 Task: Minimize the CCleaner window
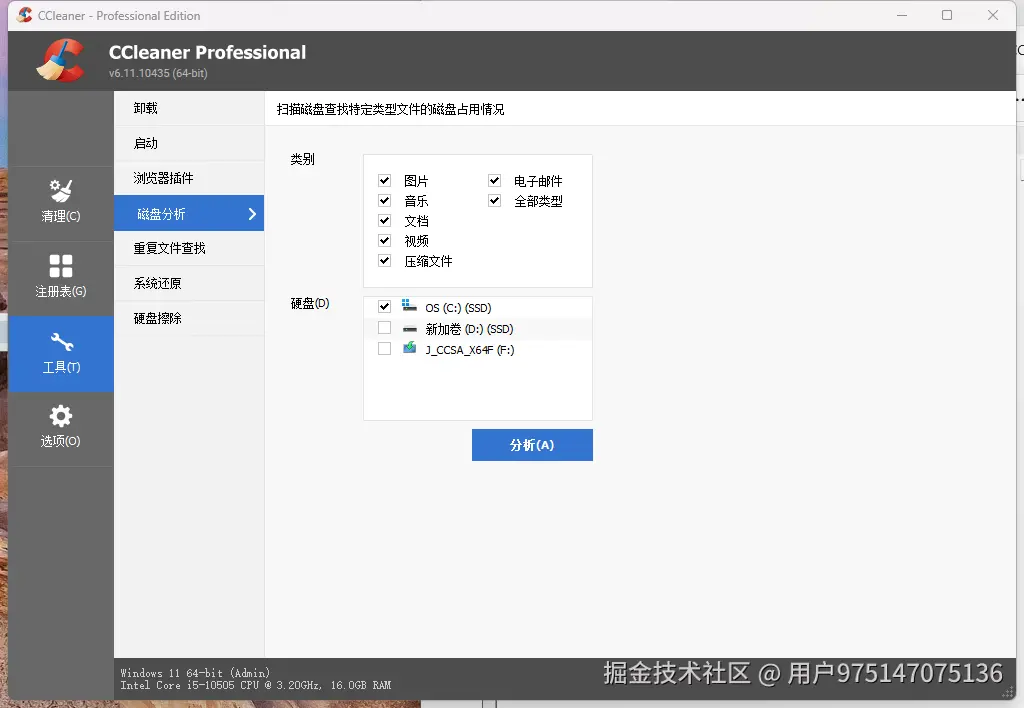pos(902,15)
